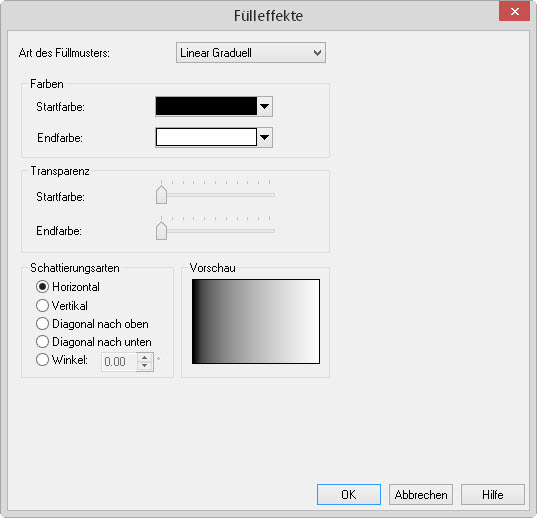Click the Vorschau gradient preview
The image size is (537, 518).
tap(256, 321)
